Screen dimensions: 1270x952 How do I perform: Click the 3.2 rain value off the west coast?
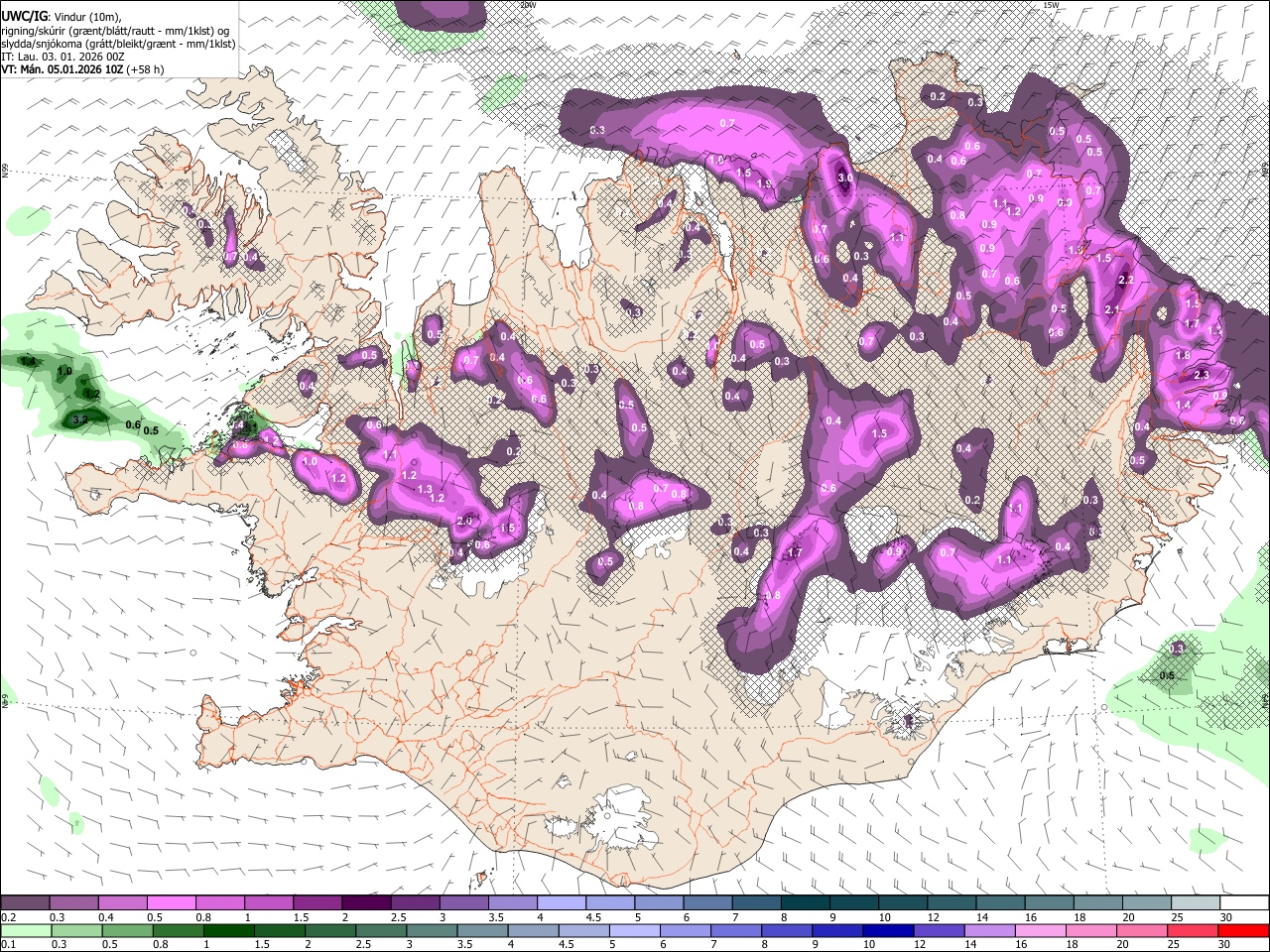80,419
